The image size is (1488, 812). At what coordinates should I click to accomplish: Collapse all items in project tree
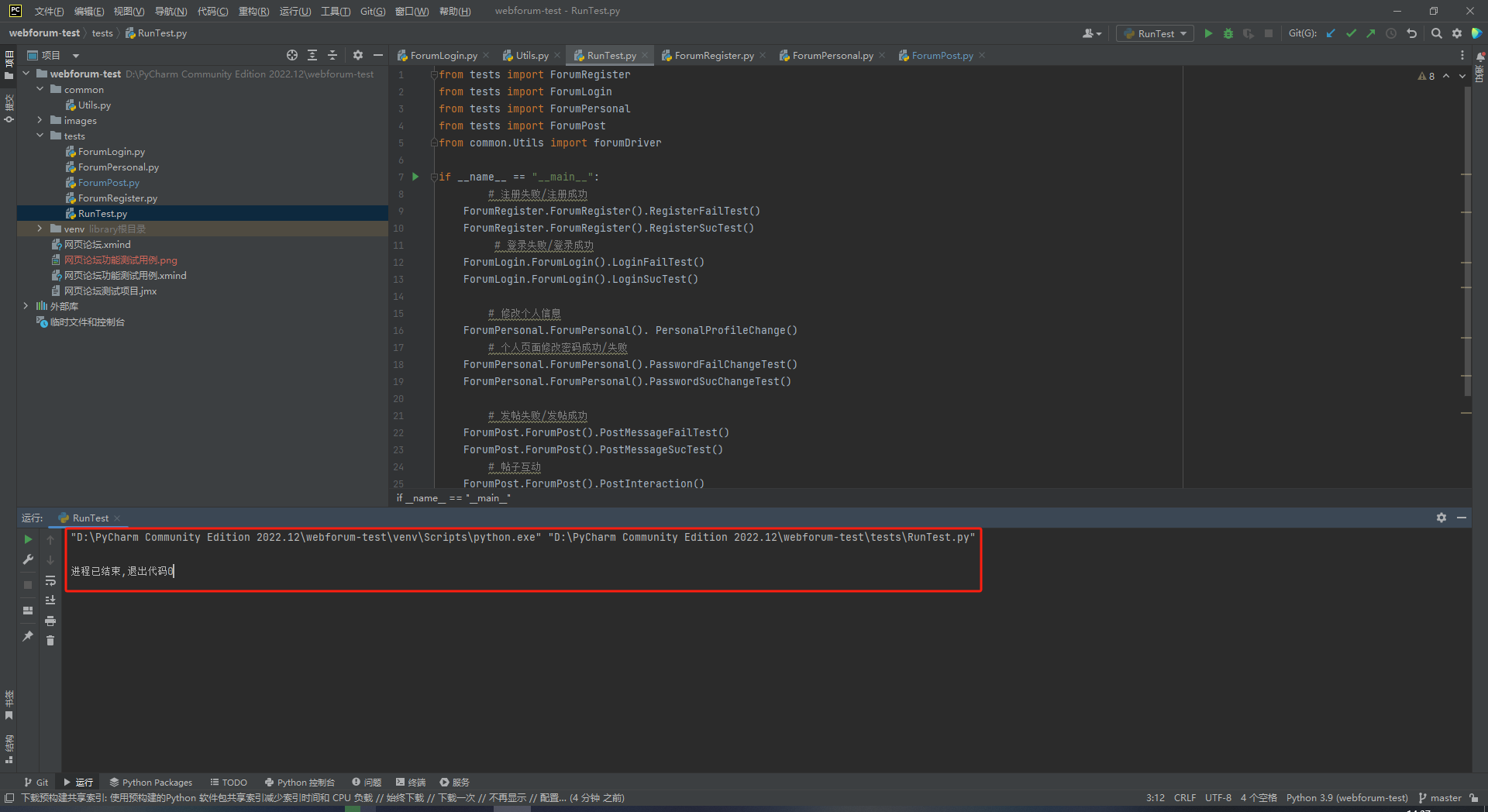(332, 55)
